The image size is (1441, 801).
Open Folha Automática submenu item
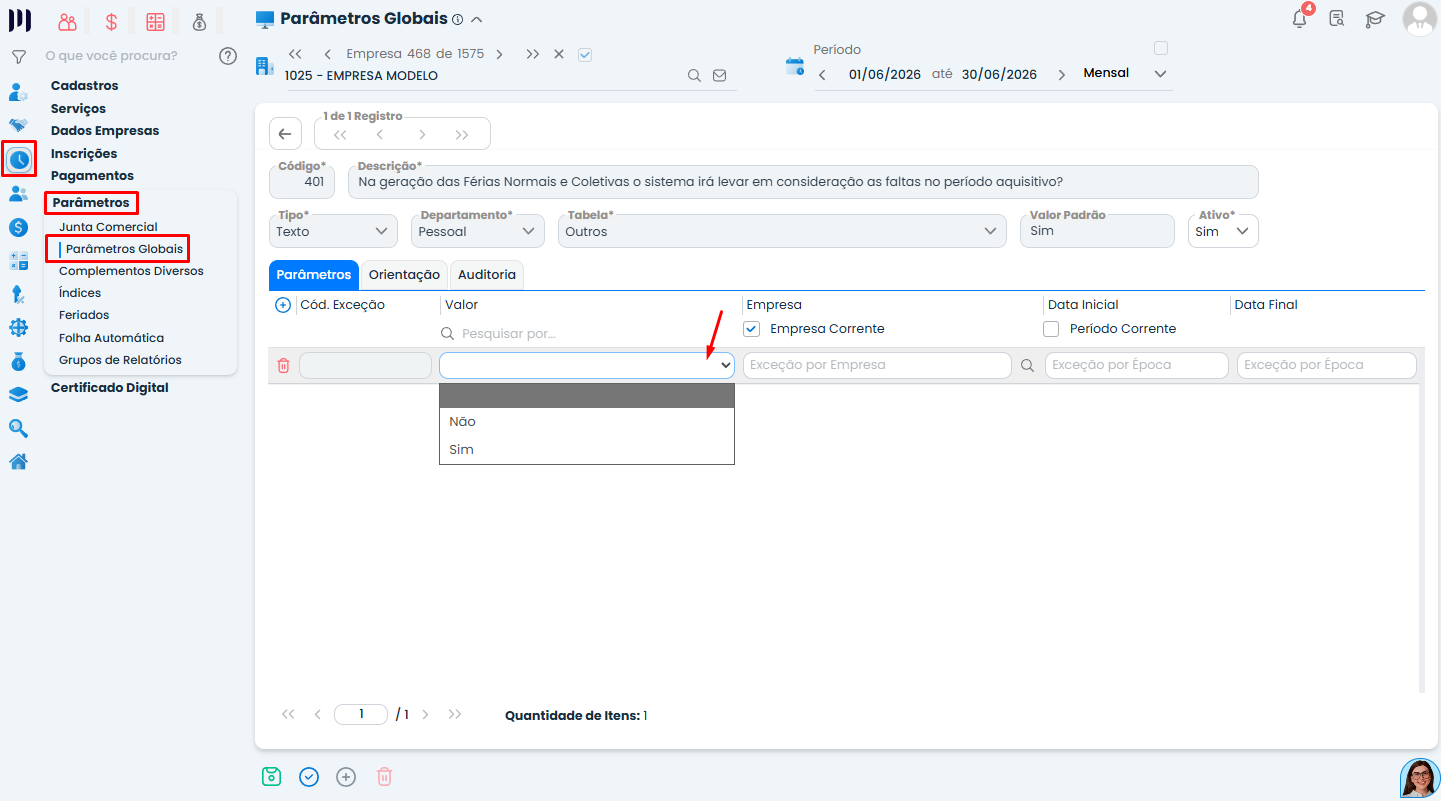click(111, 338)
